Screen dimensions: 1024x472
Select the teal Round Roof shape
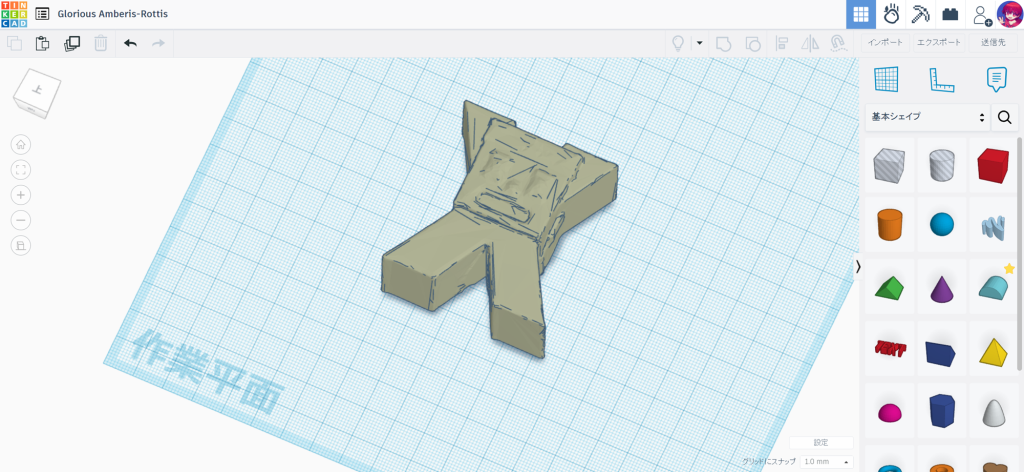(993, 288)
